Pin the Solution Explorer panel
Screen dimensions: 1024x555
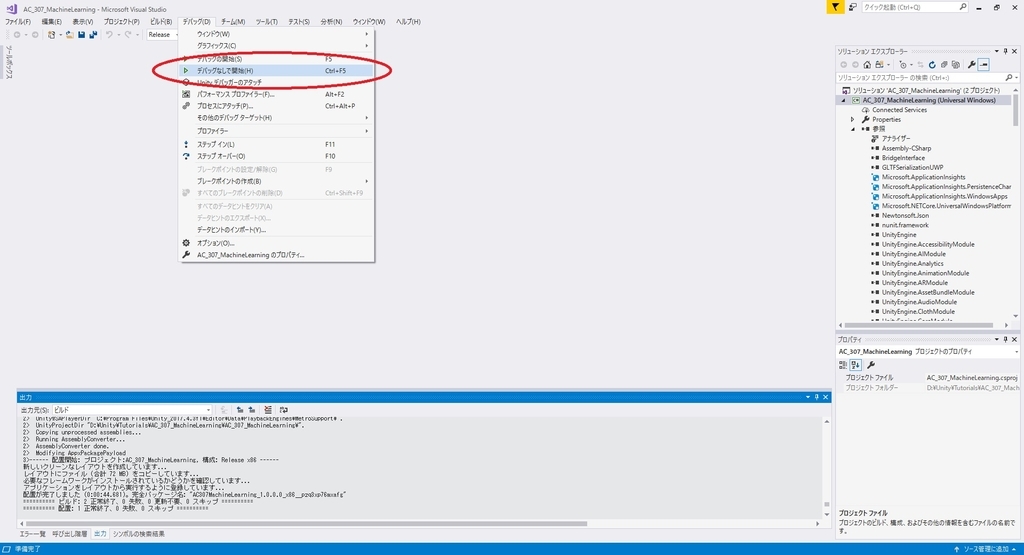[1006, 51]
